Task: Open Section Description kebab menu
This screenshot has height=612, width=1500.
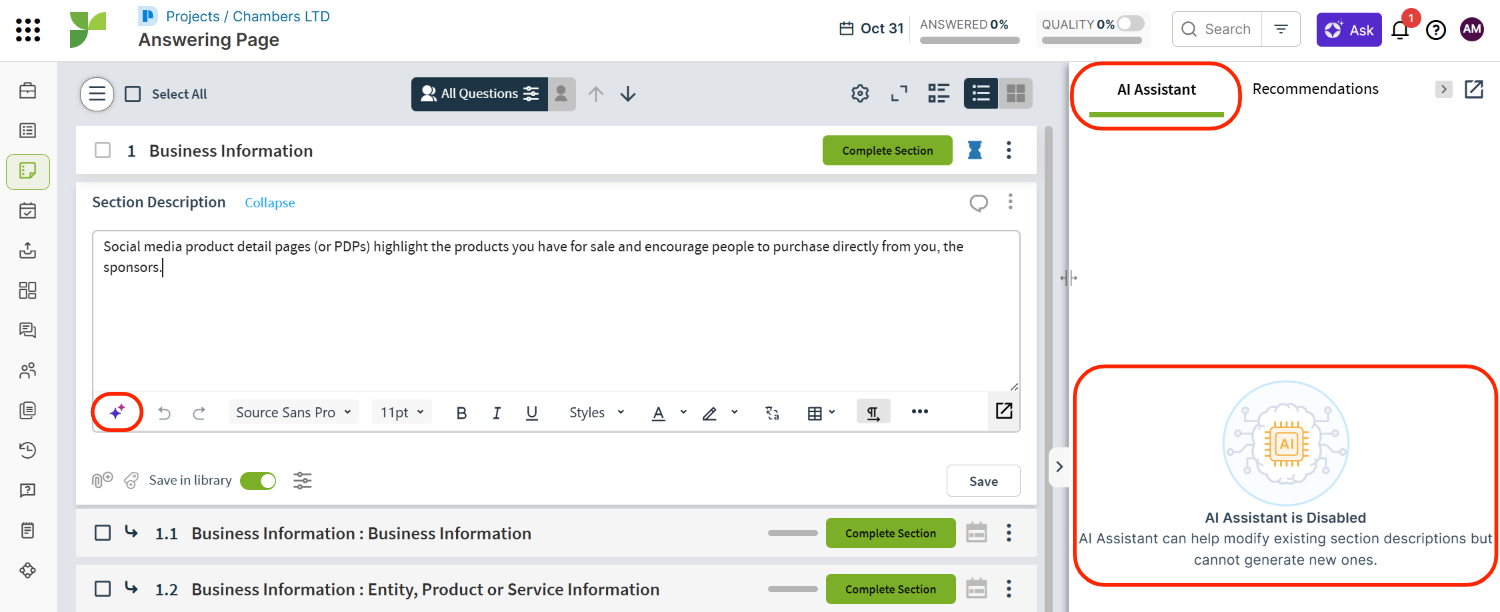Action: point(1011,202)
